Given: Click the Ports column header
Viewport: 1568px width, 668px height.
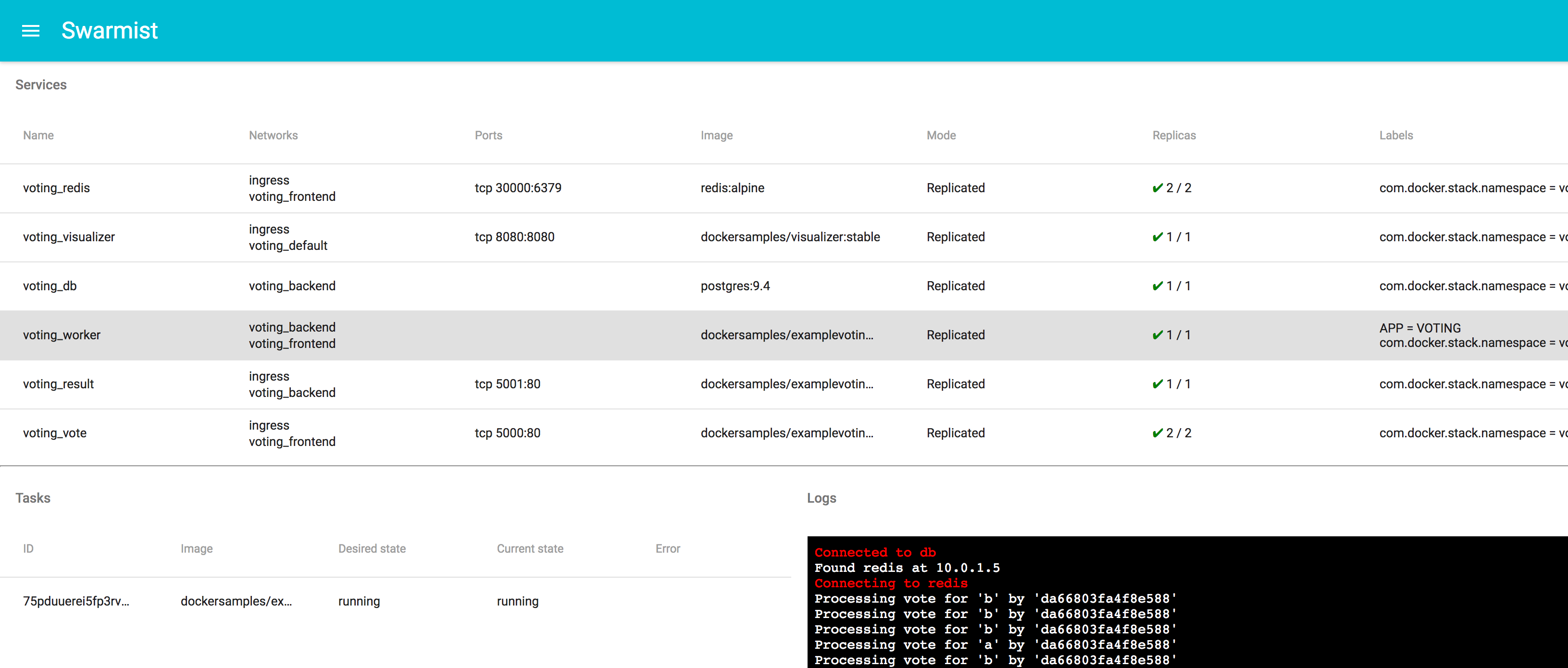Looking at the screenshot, I should [488, 135].
